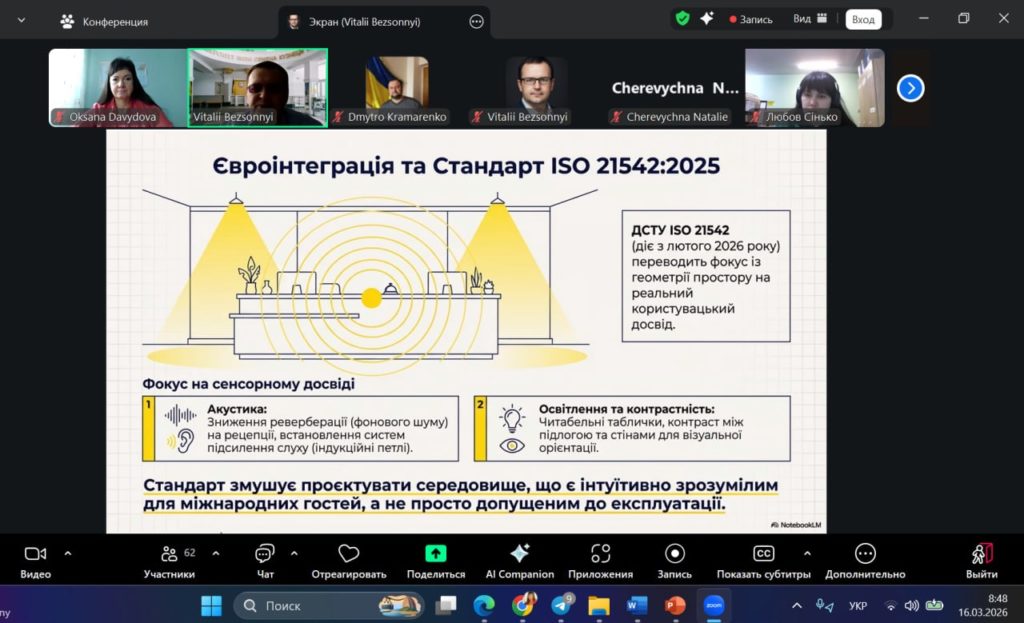Toggle captions with Показать субтитры
1024x623 pixels.
763,555
